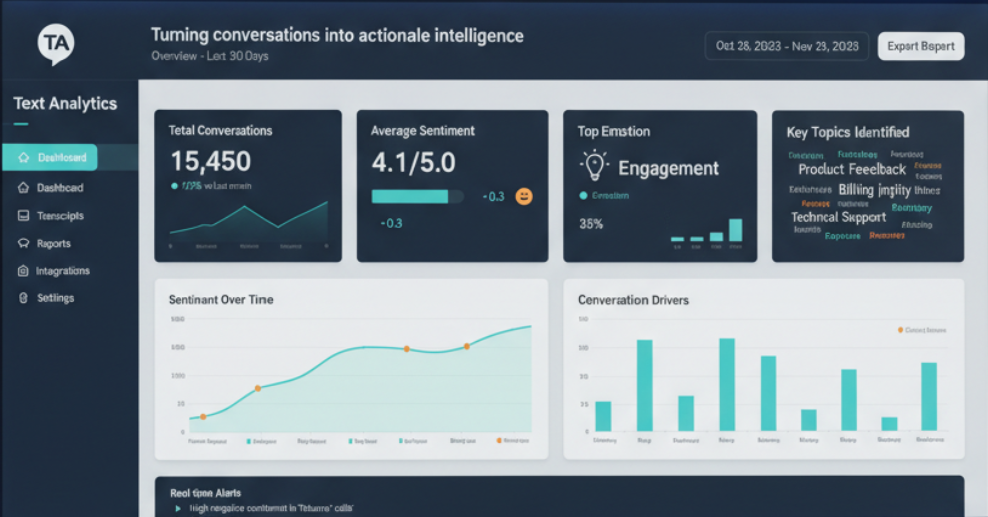This screenshot has width=988, height=517.
Task: Open the date range picker
Action: (x=785, y=46)
